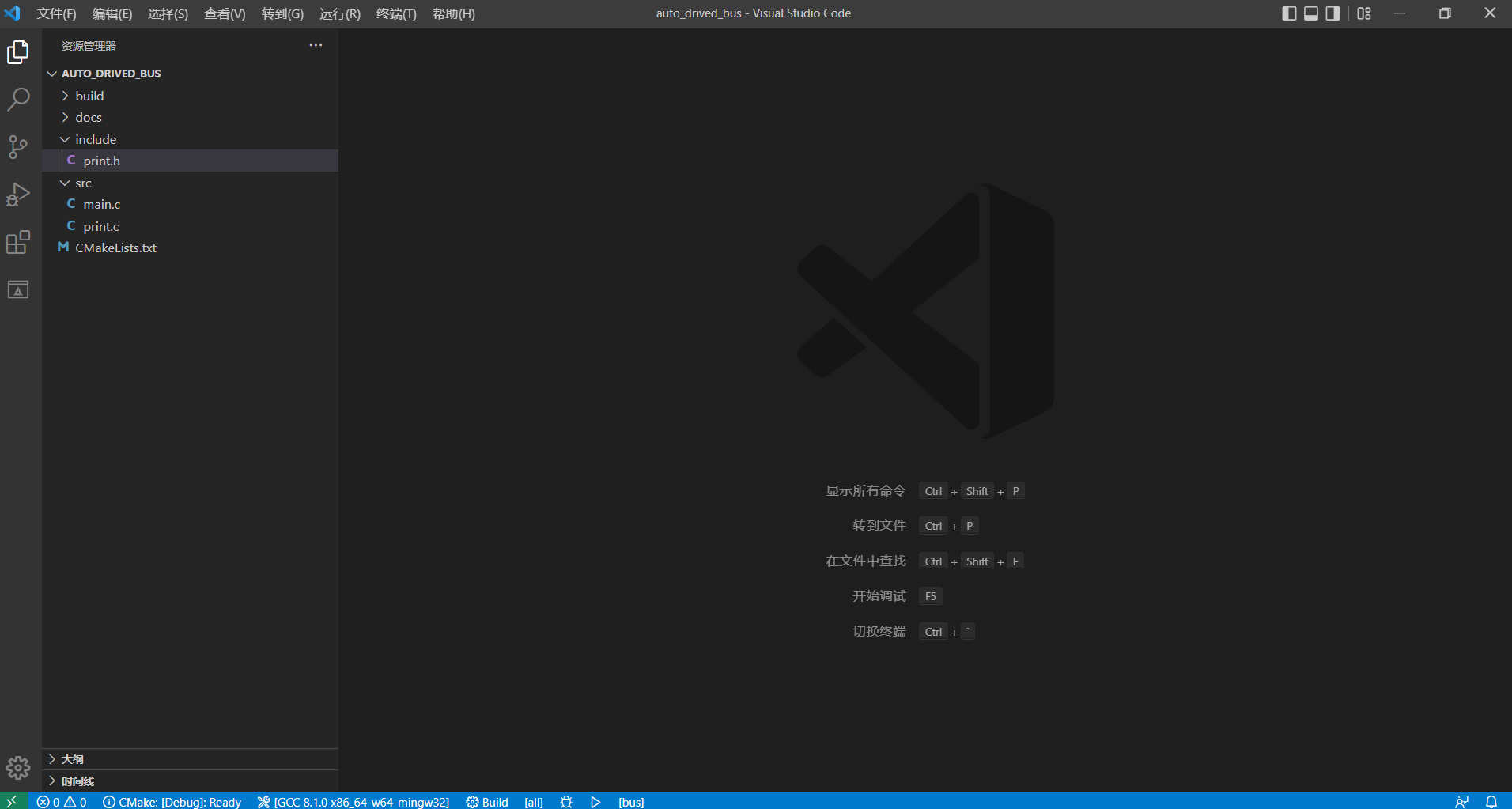Open the 终端(T) menu
Viewport: 1512px width, 809px height.
[x=396, y=13]
